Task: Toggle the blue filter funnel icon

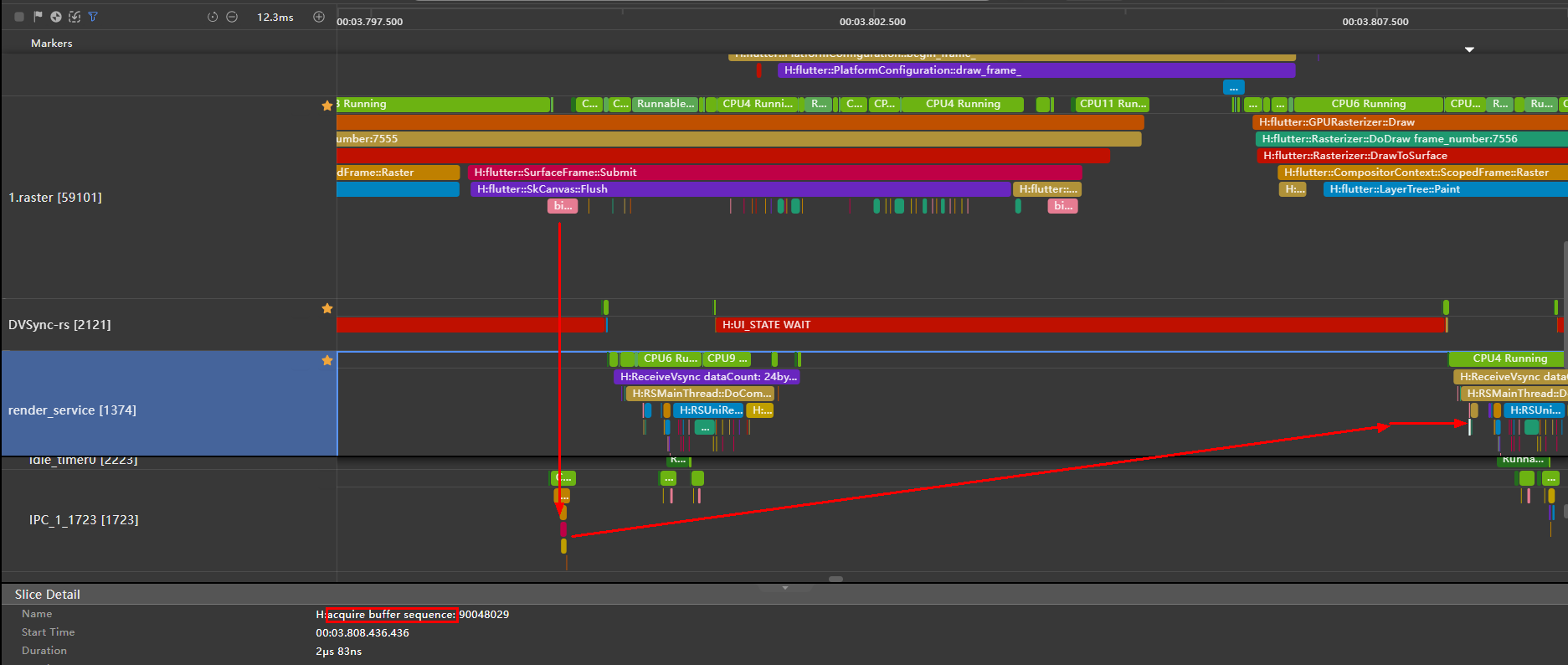Action: 93,17
